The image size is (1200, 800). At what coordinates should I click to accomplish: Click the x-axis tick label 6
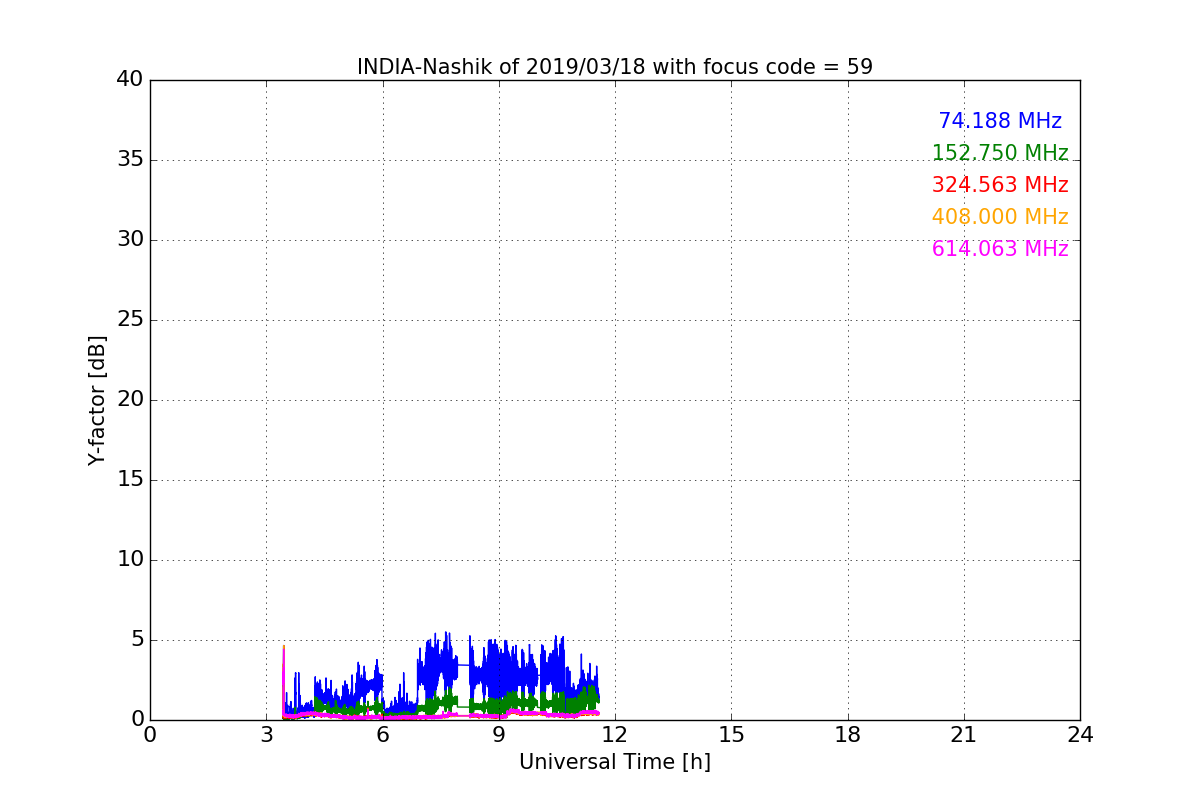click(383, 735)
